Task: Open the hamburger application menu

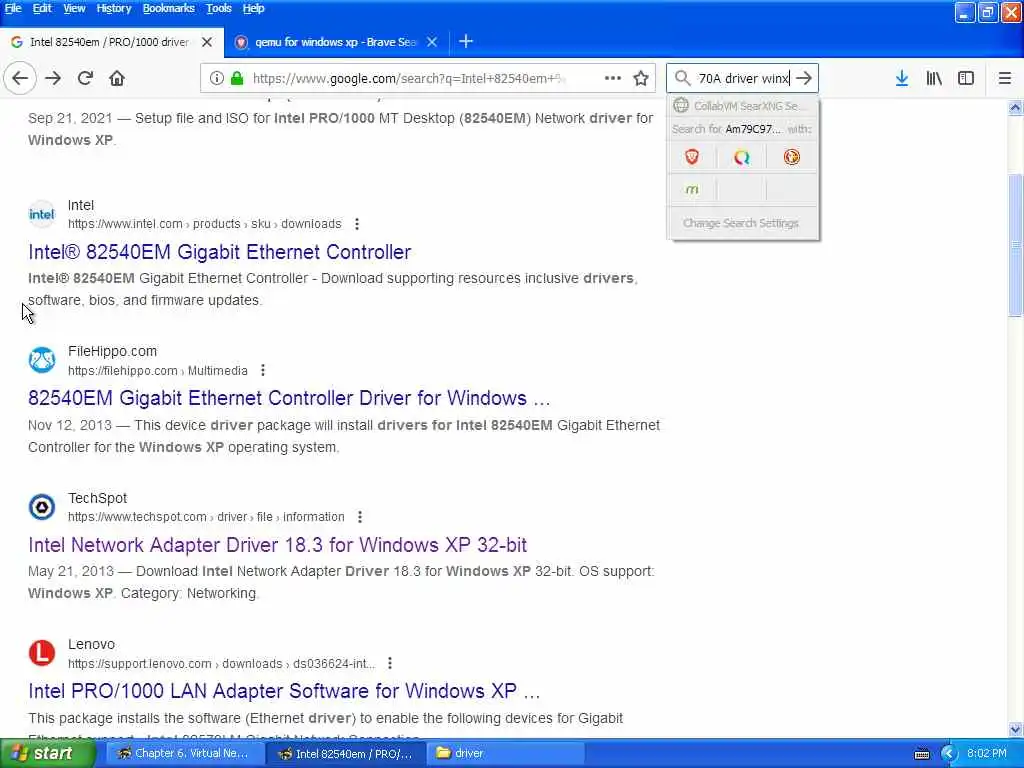Action: click(1004, 78)
